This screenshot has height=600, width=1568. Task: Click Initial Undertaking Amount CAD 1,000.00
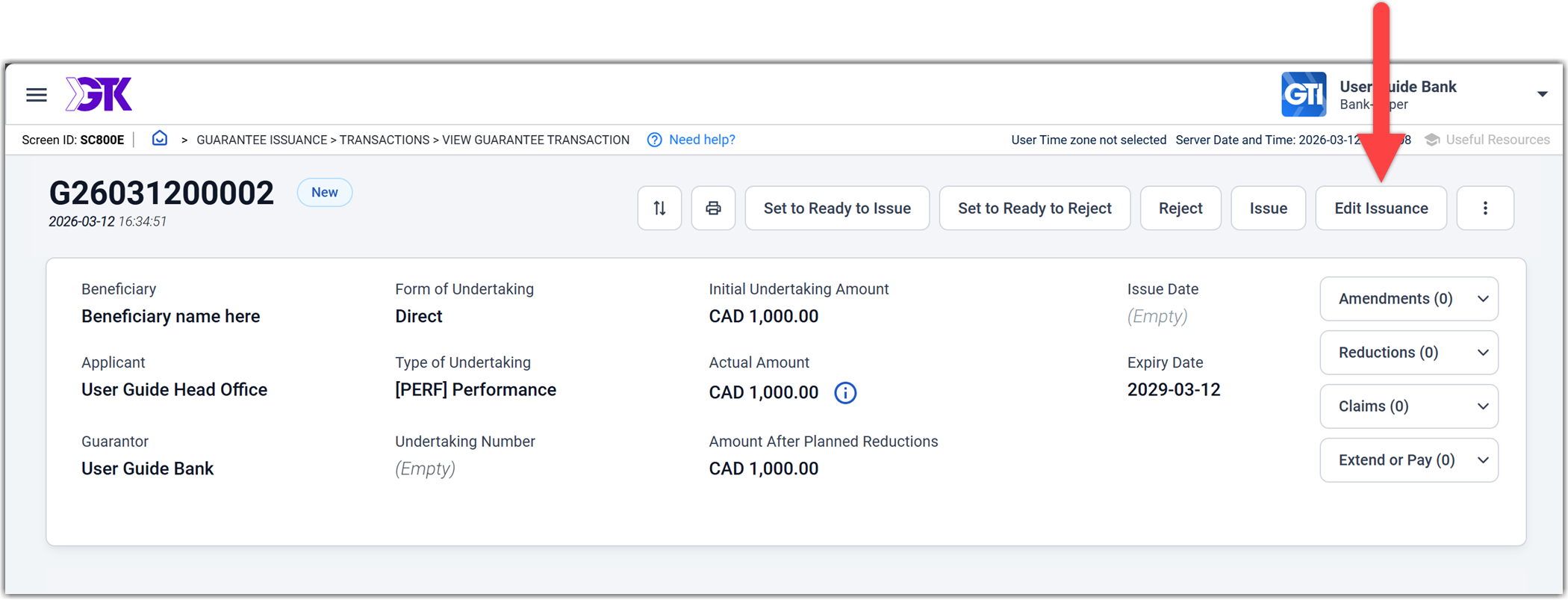click(764, 317)
